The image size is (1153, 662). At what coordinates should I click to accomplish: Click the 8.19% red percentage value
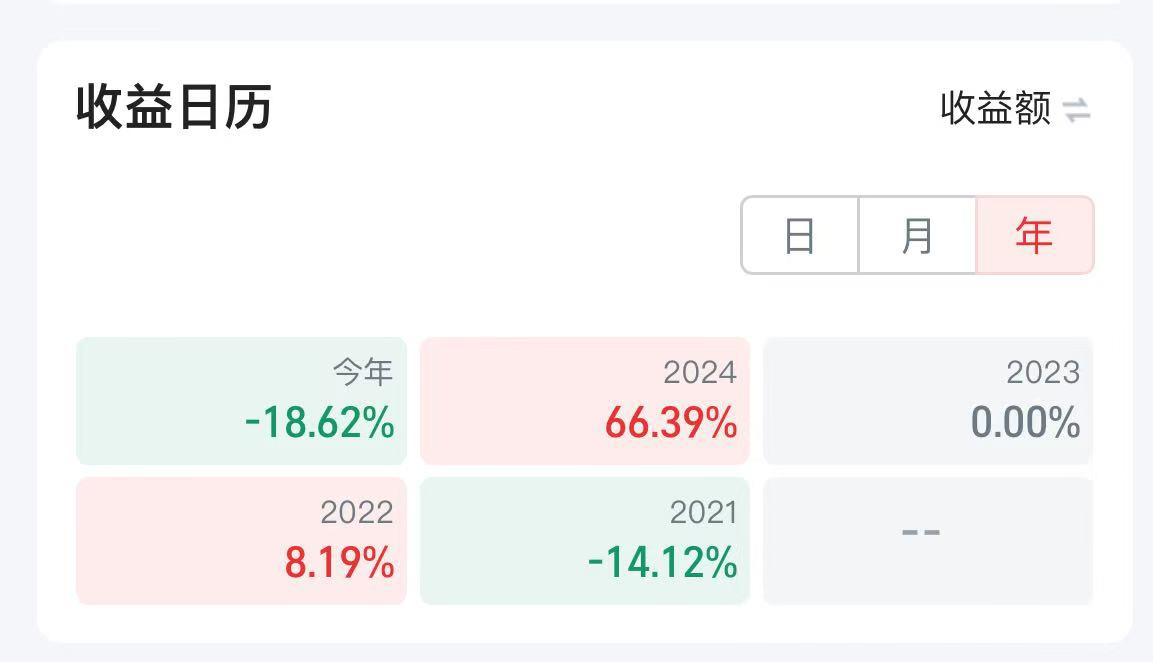(x=339, y=563)
